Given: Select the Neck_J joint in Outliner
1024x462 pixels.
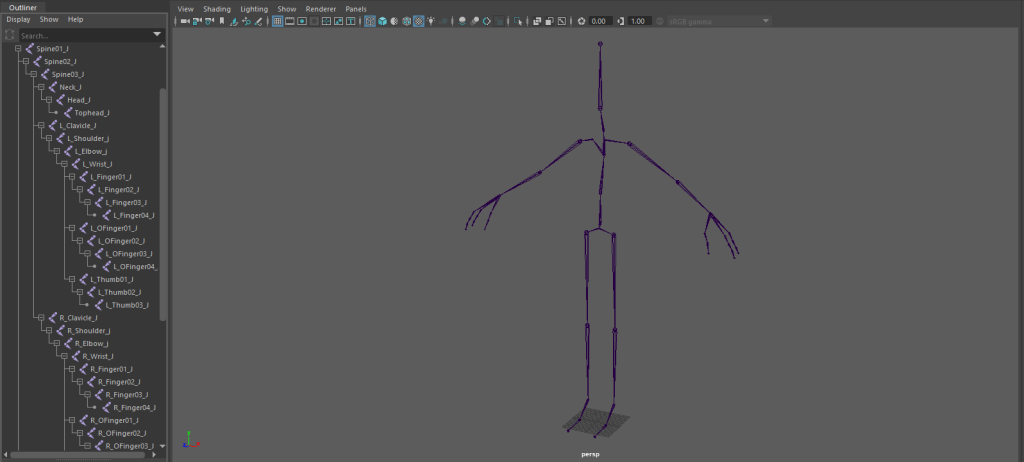Looking at the screenshot, I should 70,87.
